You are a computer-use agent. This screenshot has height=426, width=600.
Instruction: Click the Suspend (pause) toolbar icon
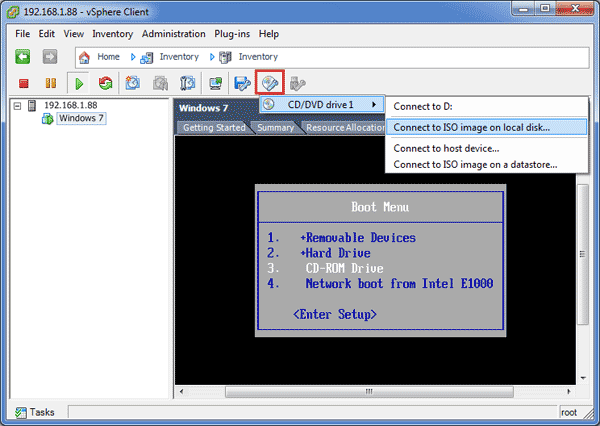click(x=50, y=83)
